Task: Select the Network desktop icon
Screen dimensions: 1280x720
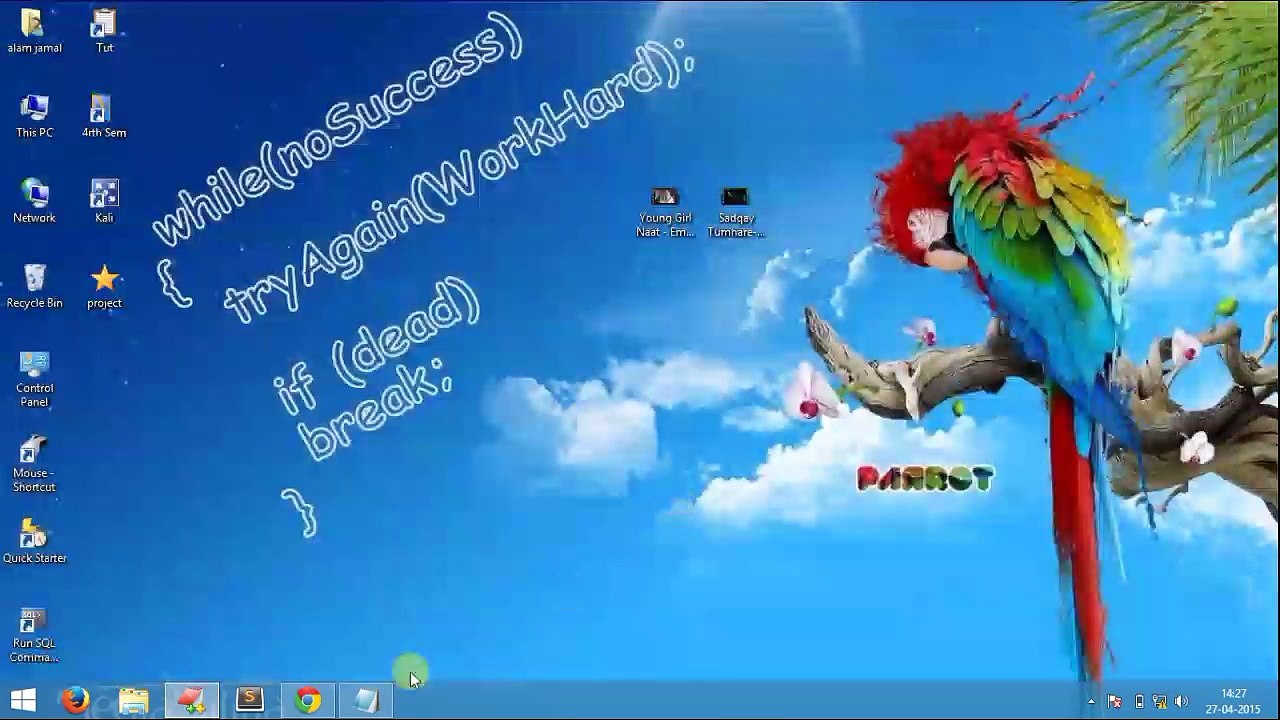Action: 34,200
